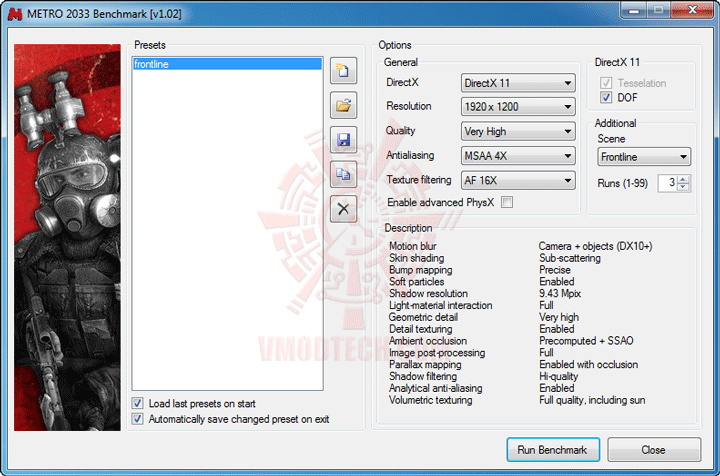Image resolution: width=720 pixels, height=476 pixels.
Task: Click the 'Full quality, including sun' text
Action: coord(592,400)
